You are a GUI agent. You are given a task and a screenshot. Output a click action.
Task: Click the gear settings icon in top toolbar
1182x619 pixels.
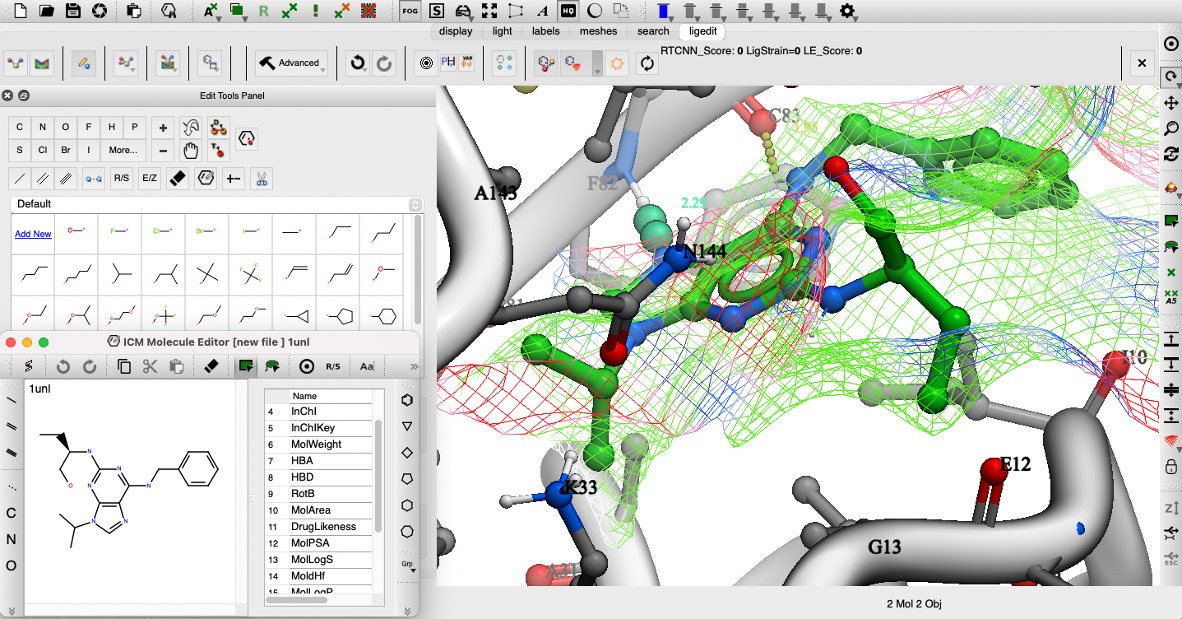click(x=847, y=11)
